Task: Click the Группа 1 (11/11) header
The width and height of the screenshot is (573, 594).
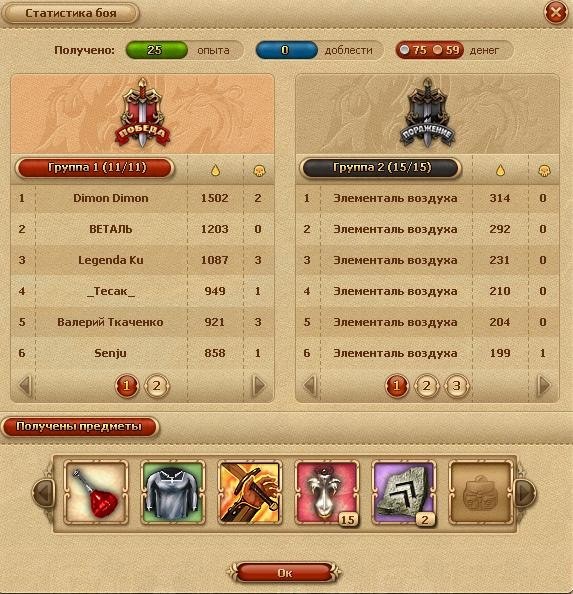Action: tap(95, 168)
